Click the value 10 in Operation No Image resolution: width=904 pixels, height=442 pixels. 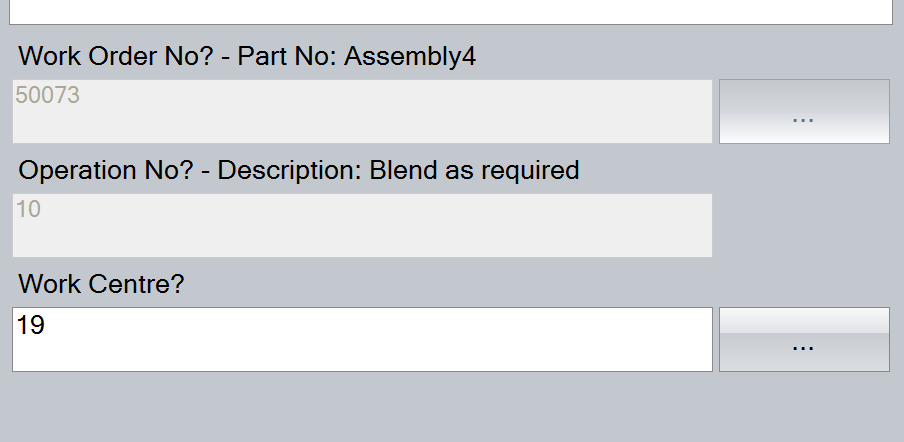point(28,210)
